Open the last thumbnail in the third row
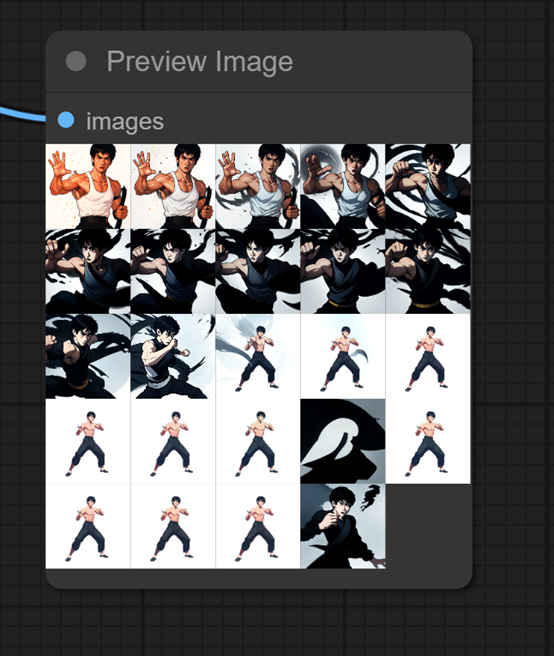The width and height of the screenshot is (554, 656). click(x=428, y=356)
